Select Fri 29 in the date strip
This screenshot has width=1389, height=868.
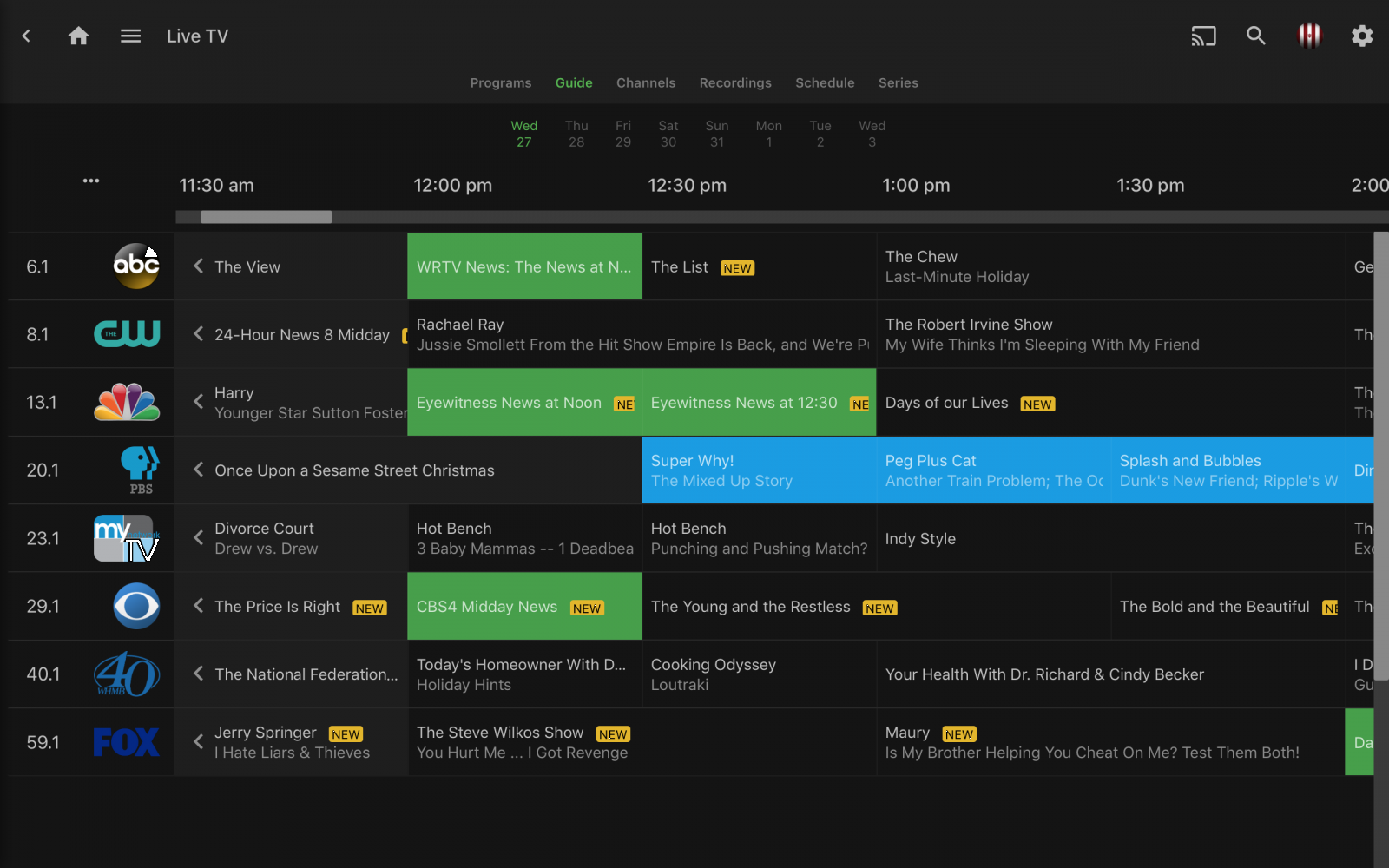(x=623, y=134)
